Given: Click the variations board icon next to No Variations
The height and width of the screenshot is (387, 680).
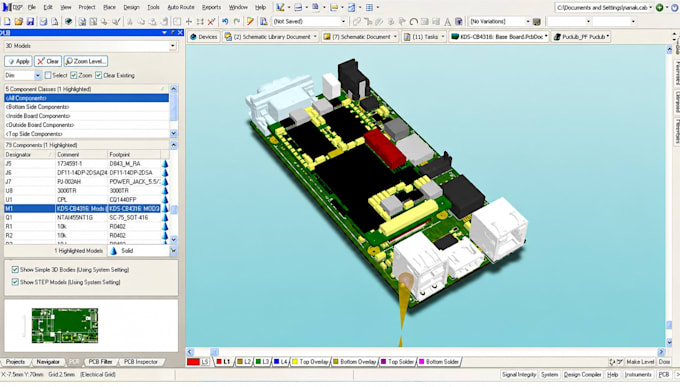Looking at the screenshot, I should 537,21.
